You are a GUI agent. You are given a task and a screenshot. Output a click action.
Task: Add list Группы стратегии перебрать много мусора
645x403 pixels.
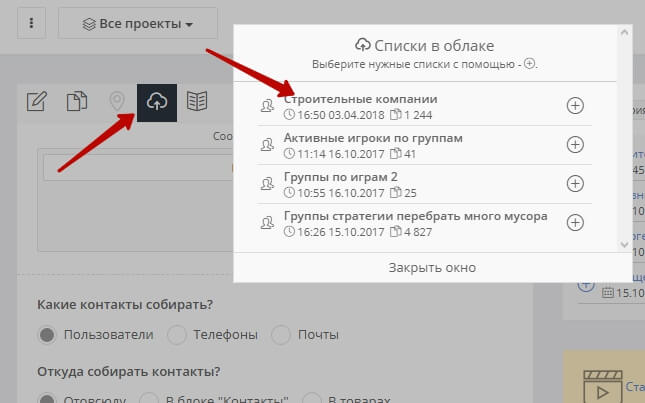(575, 222)
